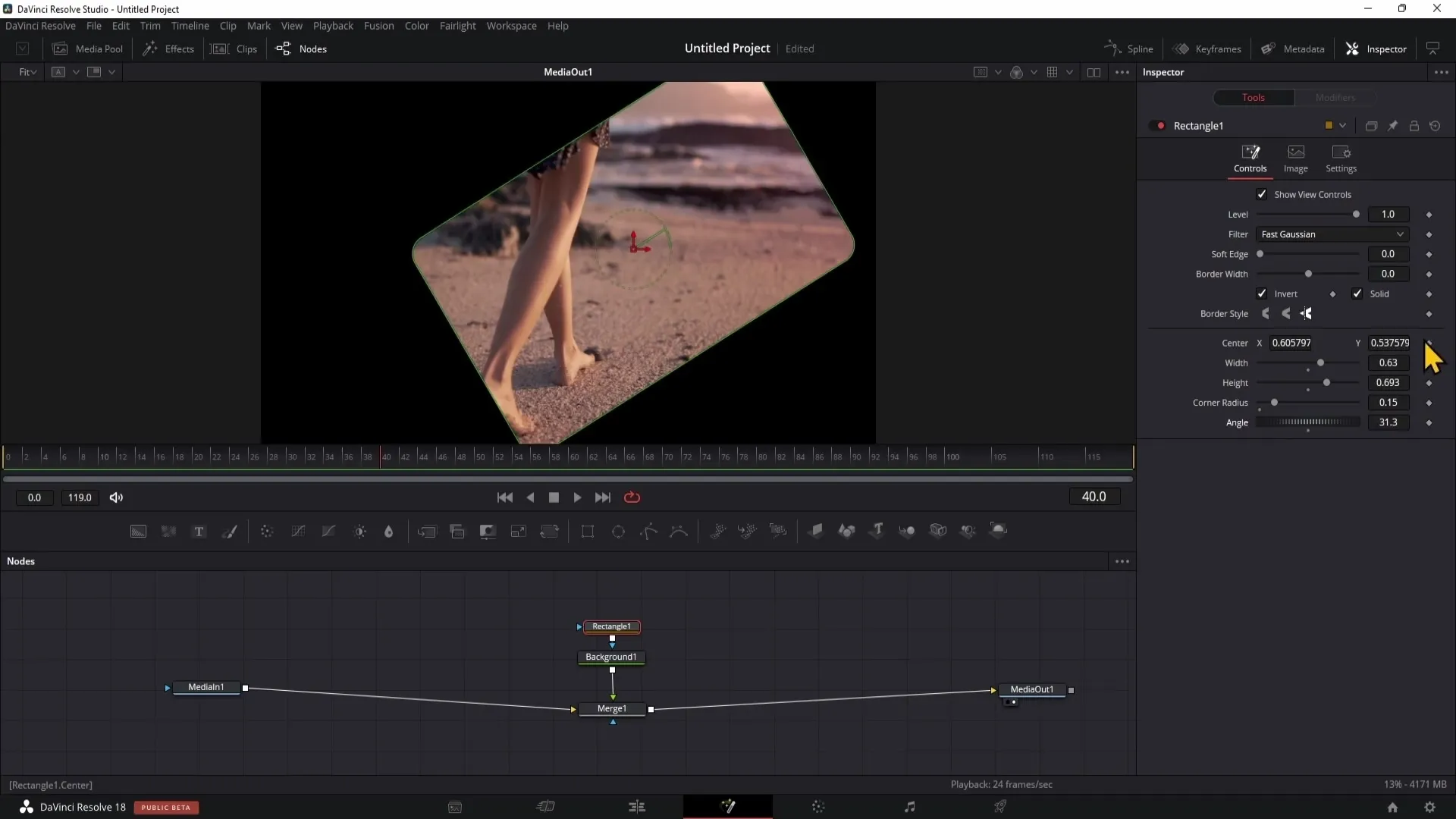This screenshot has height=819, width=1456.
Task: Open the Metadata panel
Action: point(1296,48)
